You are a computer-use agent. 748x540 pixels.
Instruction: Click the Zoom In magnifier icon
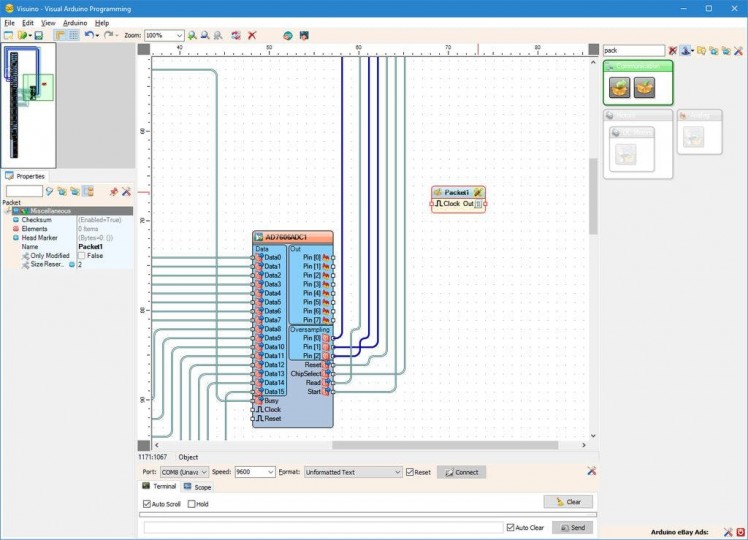click(192, 35)
